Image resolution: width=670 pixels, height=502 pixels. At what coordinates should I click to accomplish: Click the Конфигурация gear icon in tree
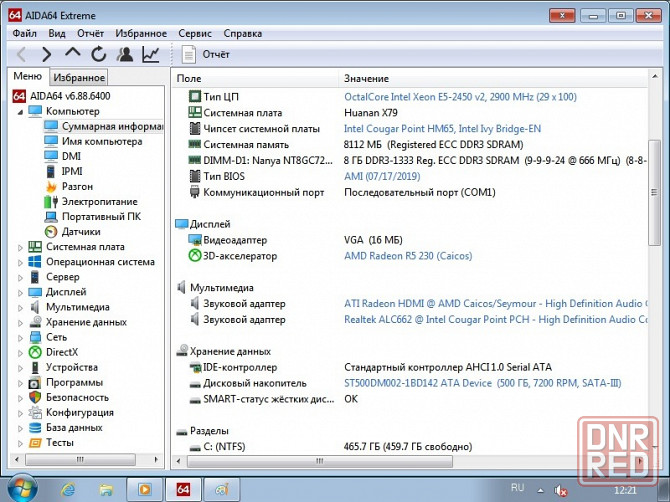(x=35, y=412)
